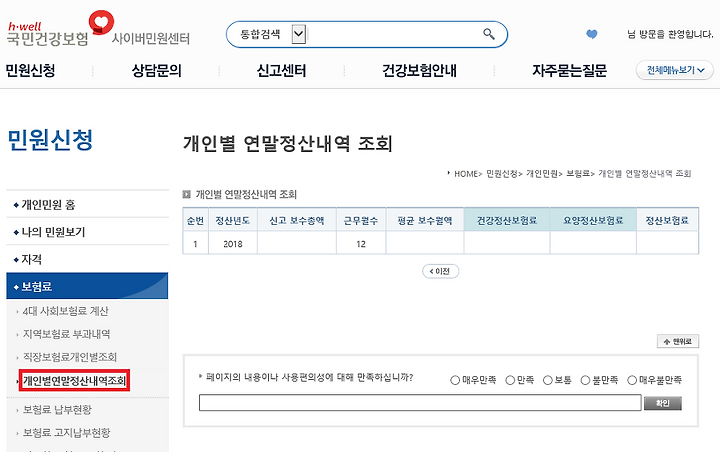Open the 신고센터 main menu
This screenshot has width=720, height=452.
[281, 70]
